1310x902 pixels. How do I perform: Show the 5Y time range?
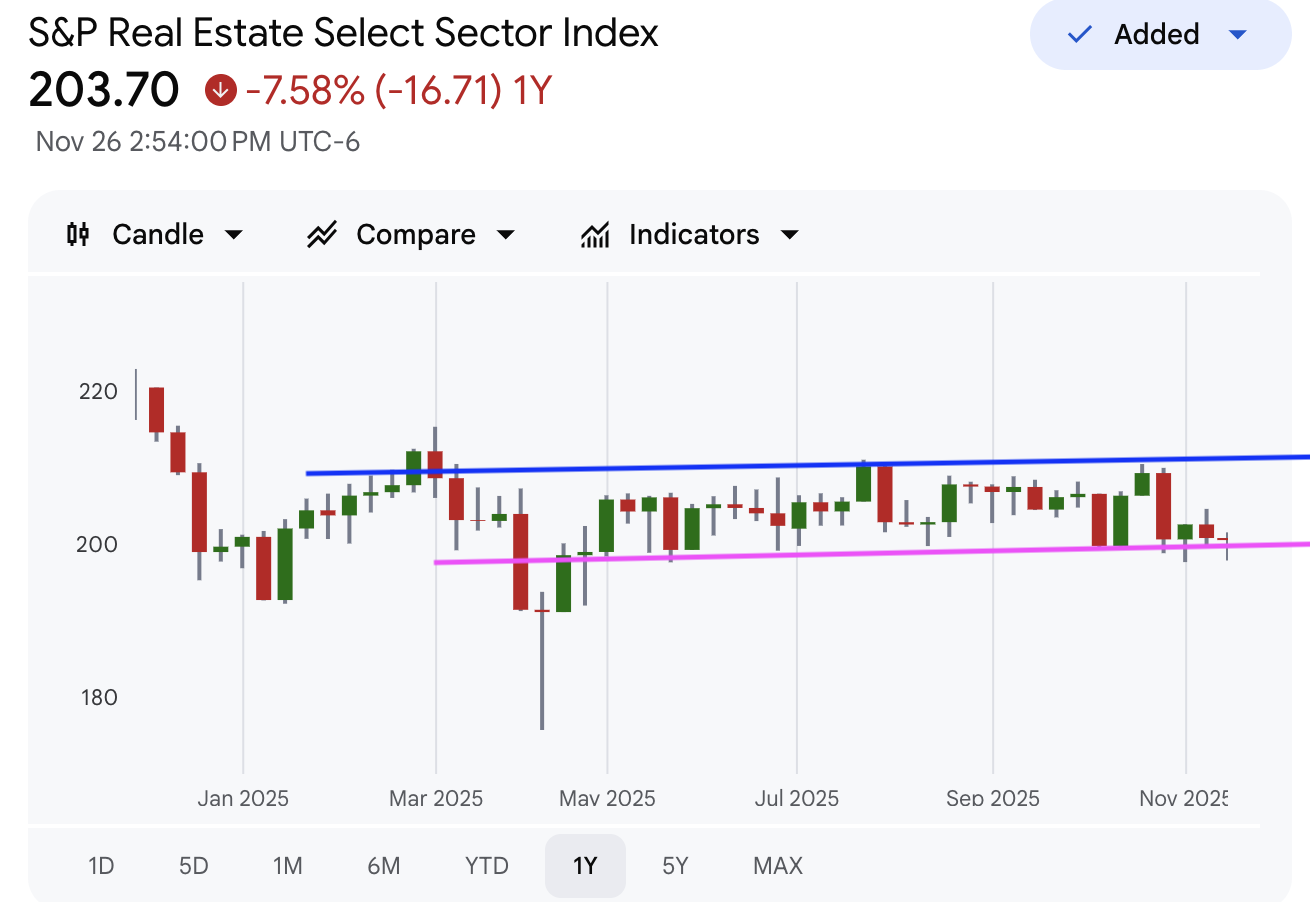point(675,865)
